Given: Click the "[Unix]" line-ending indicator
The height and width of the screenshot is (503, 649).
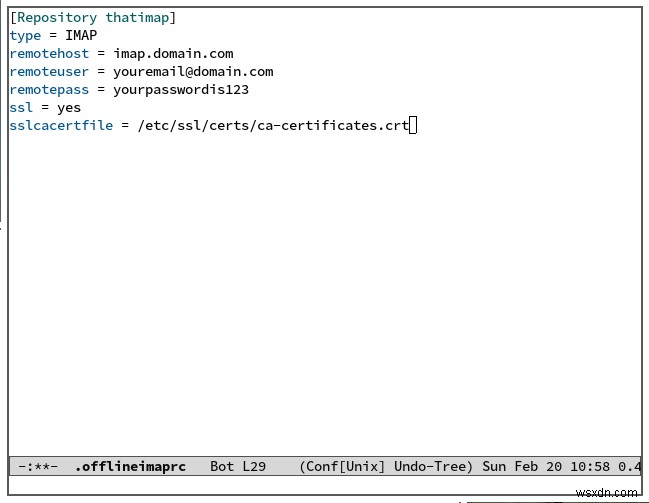Looking at the screenshot, I should tap(362, 467).
